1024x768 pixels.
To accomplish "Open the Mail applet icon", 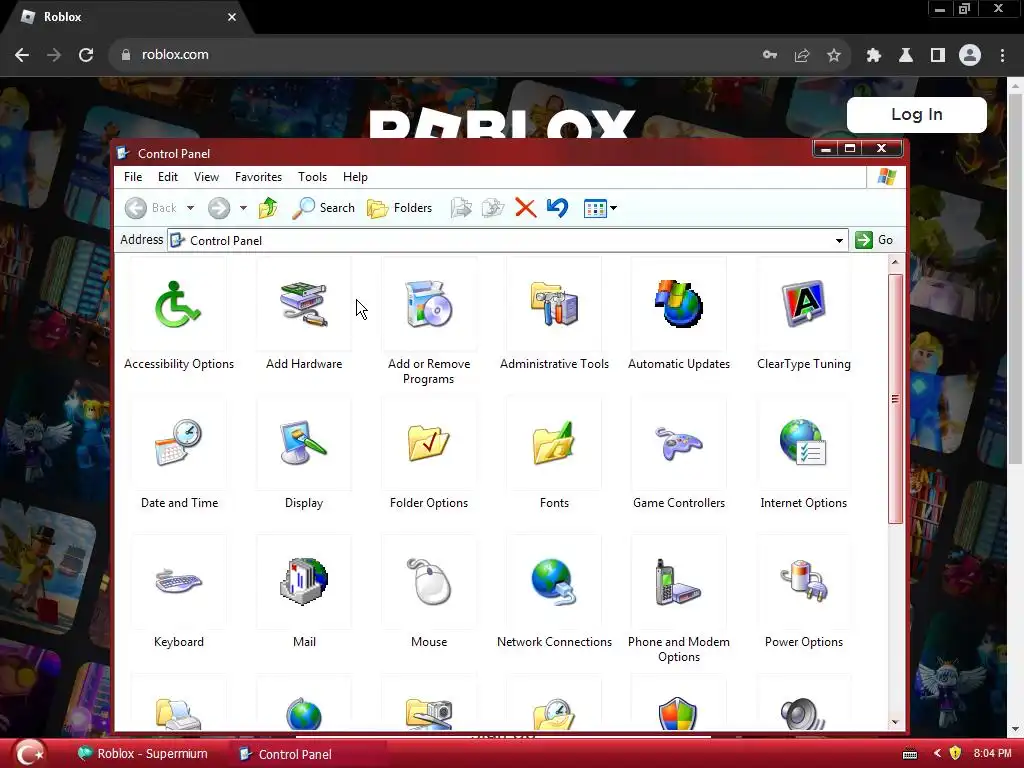I will tap(304, 582).
